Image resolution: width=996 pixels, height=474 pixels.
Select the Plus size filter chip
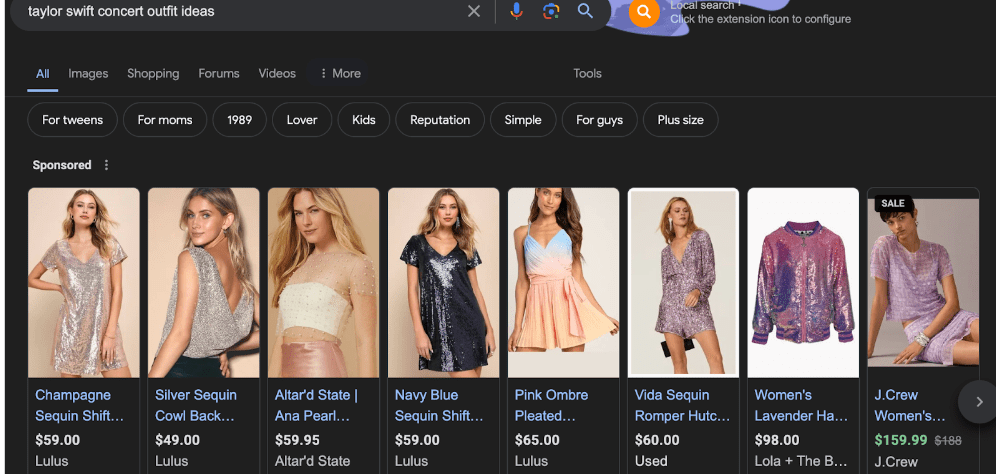coord(680,120)
